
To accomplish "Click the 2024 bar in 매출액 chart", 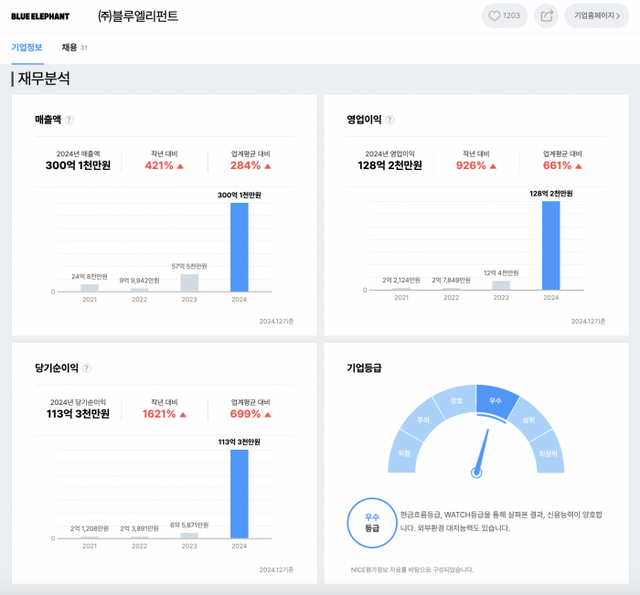I will (x=239, y=247).
